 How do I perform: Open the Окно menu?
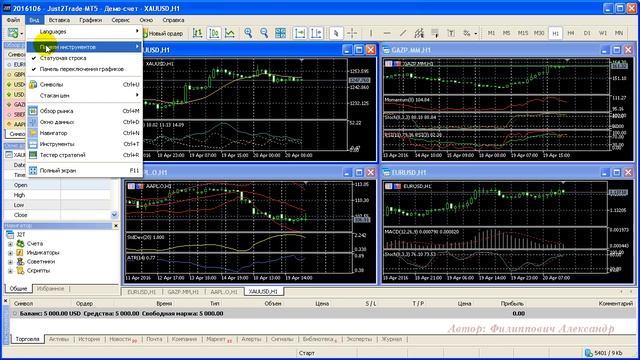point(146,20)
